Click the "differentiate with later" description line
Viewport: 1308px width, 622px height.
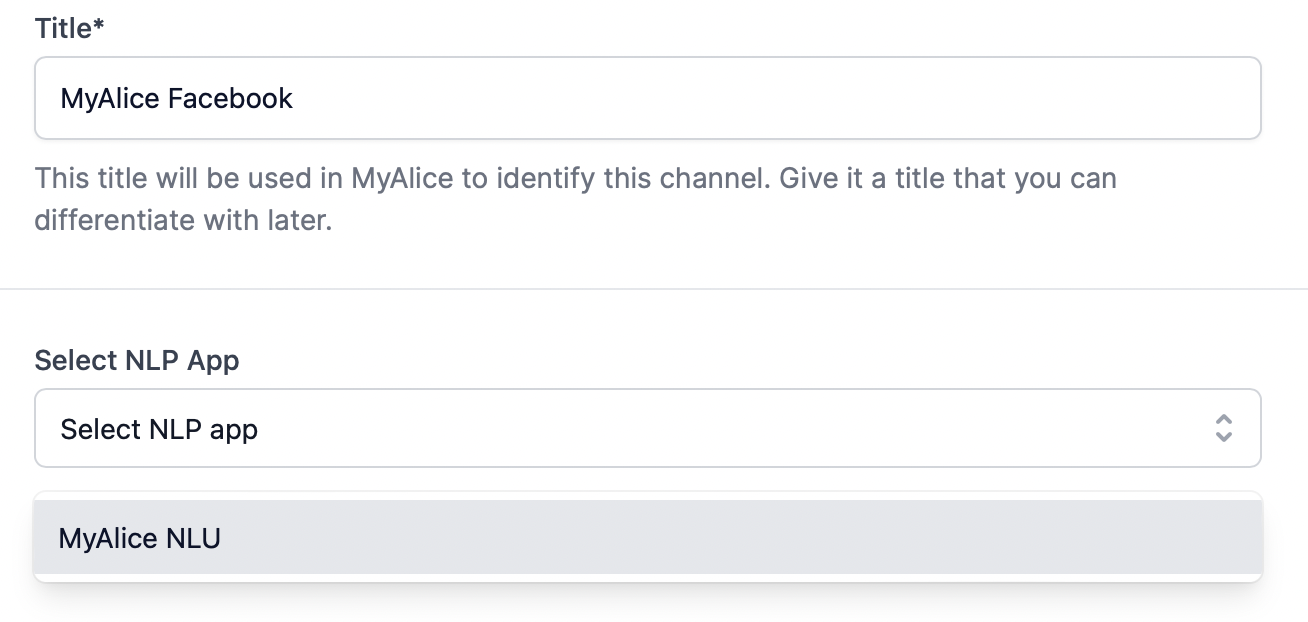point(183,220)
